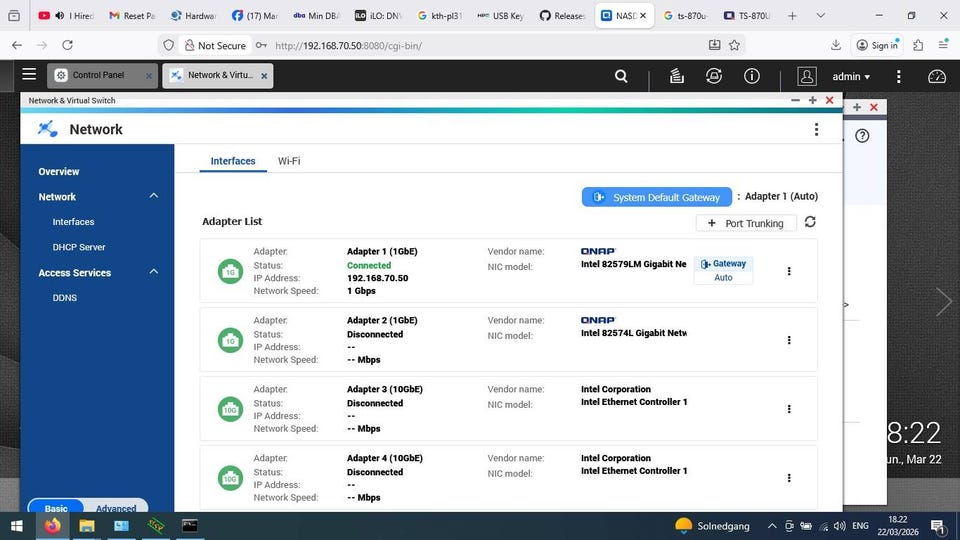Refresh the adapter list
The width and height of the screenshot is (960, 540).
pos(810,222)
